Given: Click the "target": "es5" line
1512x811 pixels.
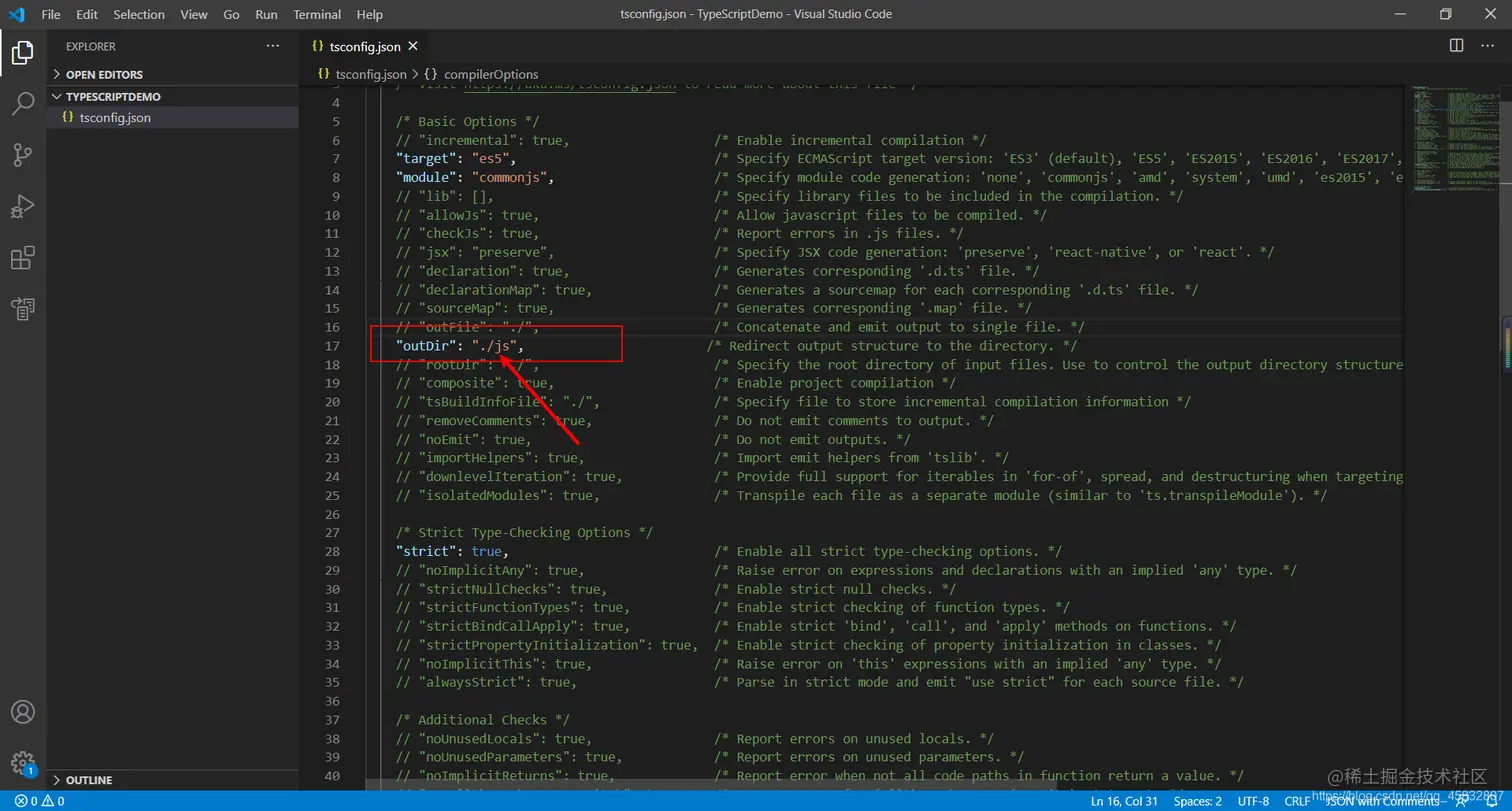Looking at the screenshot, I should click(457, 159).
